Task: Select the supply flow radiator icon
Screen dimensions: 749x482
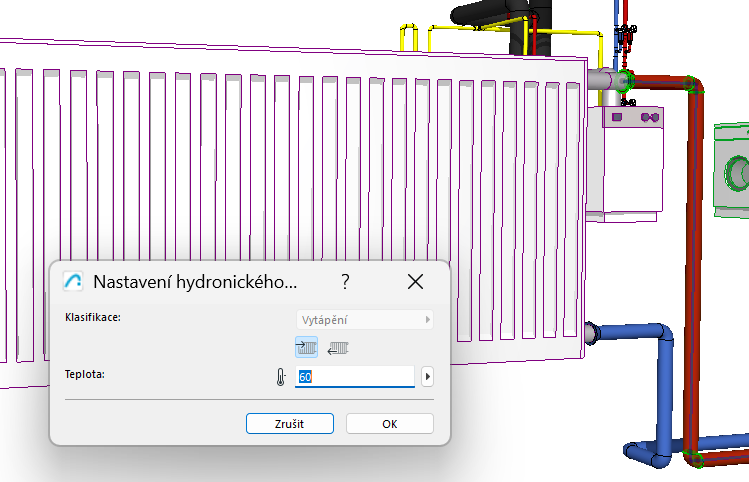Action: click(x=306, y=347)
